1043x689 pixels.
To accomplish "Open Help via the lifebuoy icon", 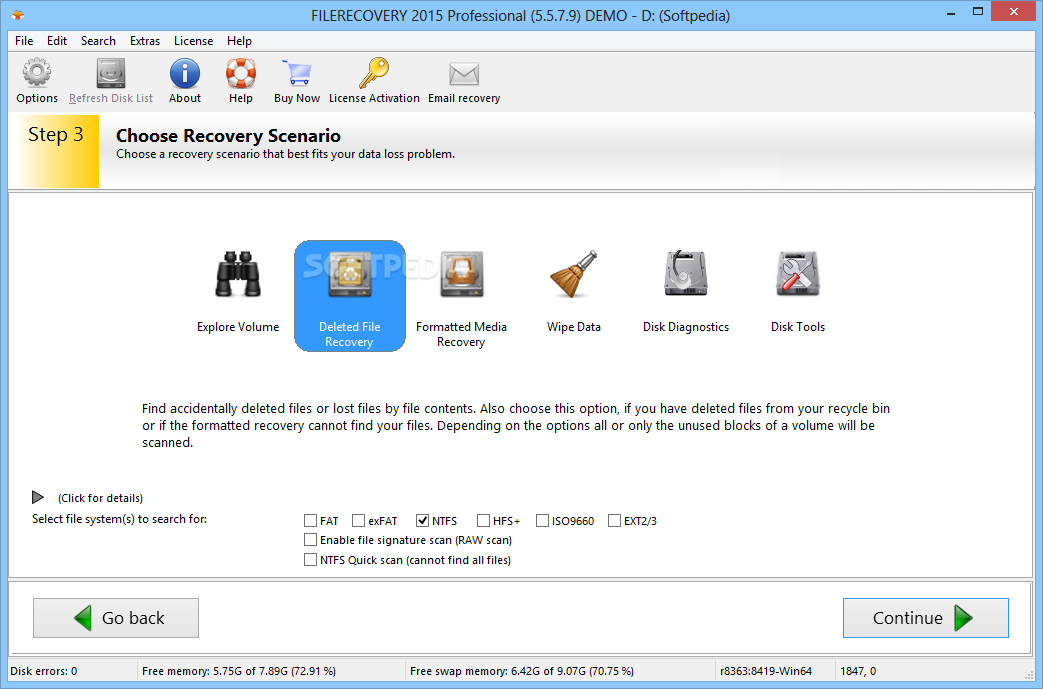I will point(240,73).
